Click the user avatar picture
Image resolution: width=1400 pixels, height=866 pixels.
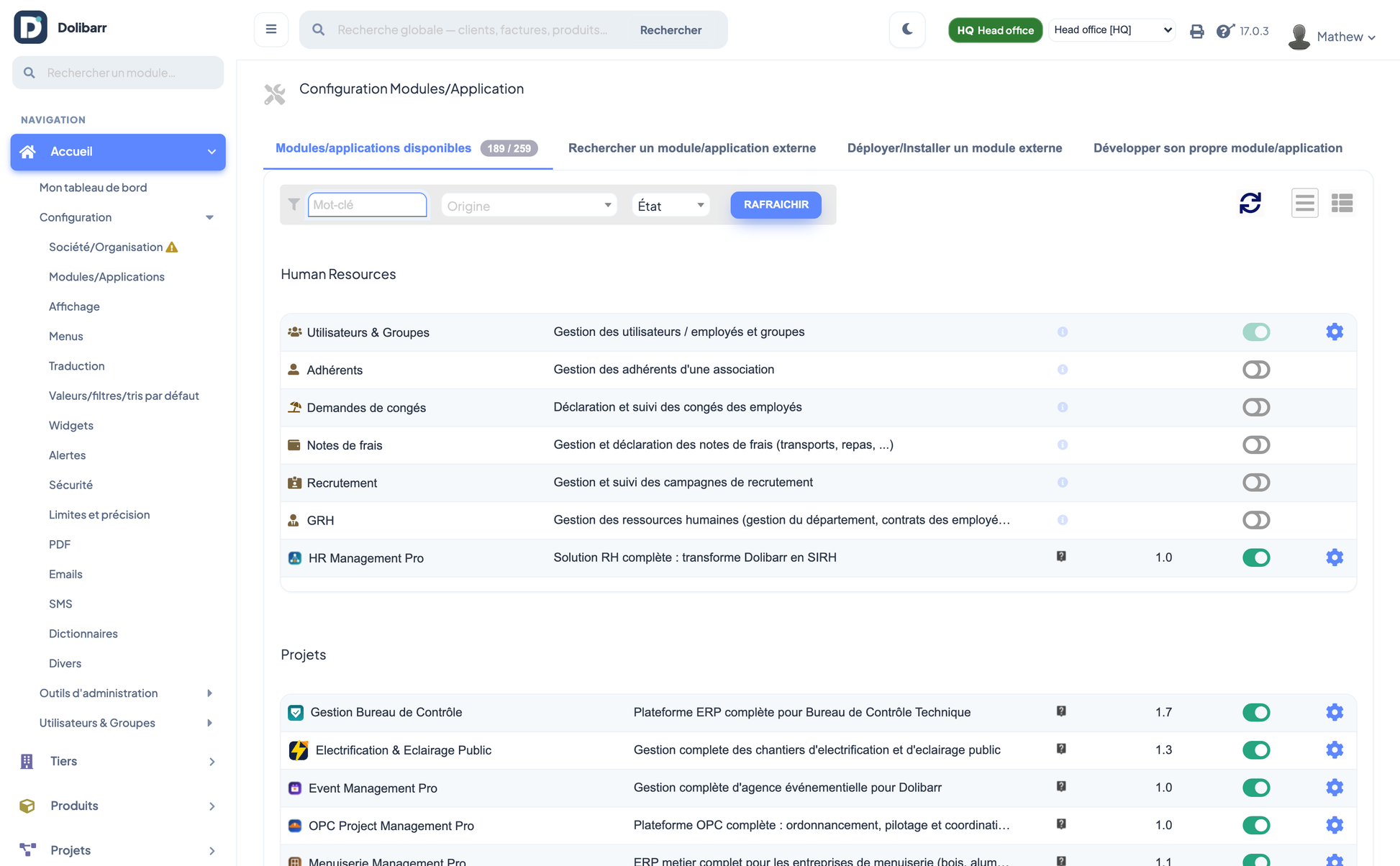(x=1299, y=37)
